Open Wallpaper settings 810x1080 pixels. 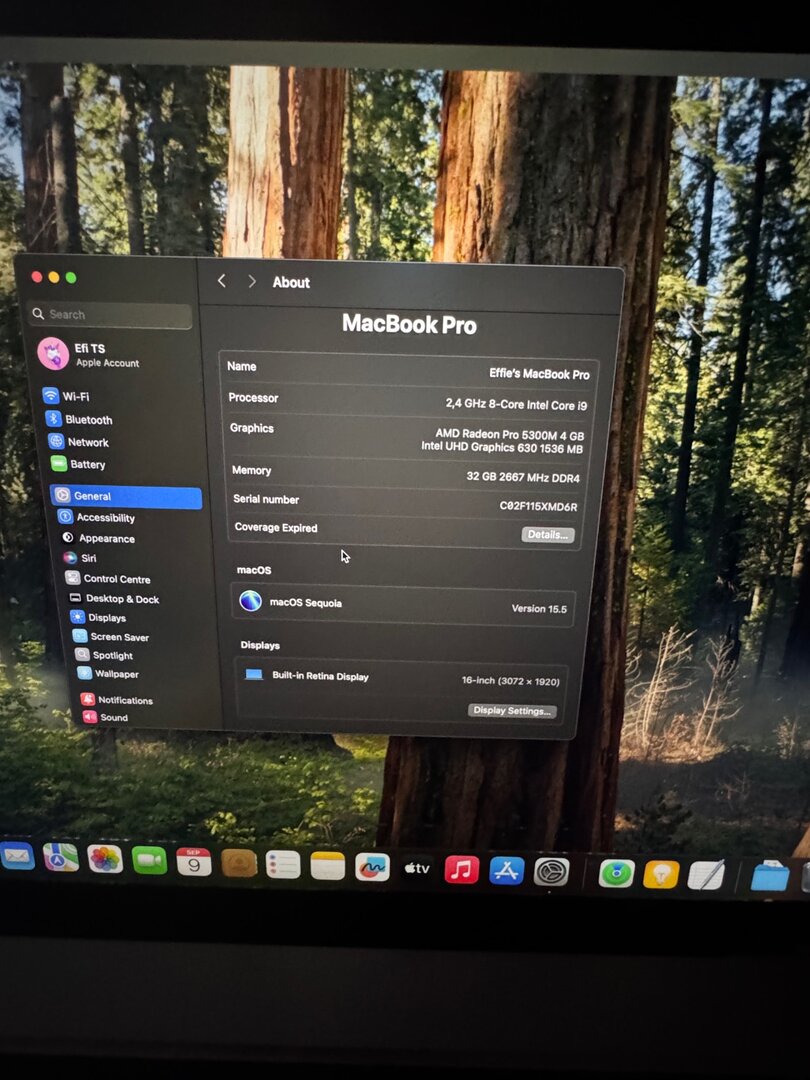109,674
